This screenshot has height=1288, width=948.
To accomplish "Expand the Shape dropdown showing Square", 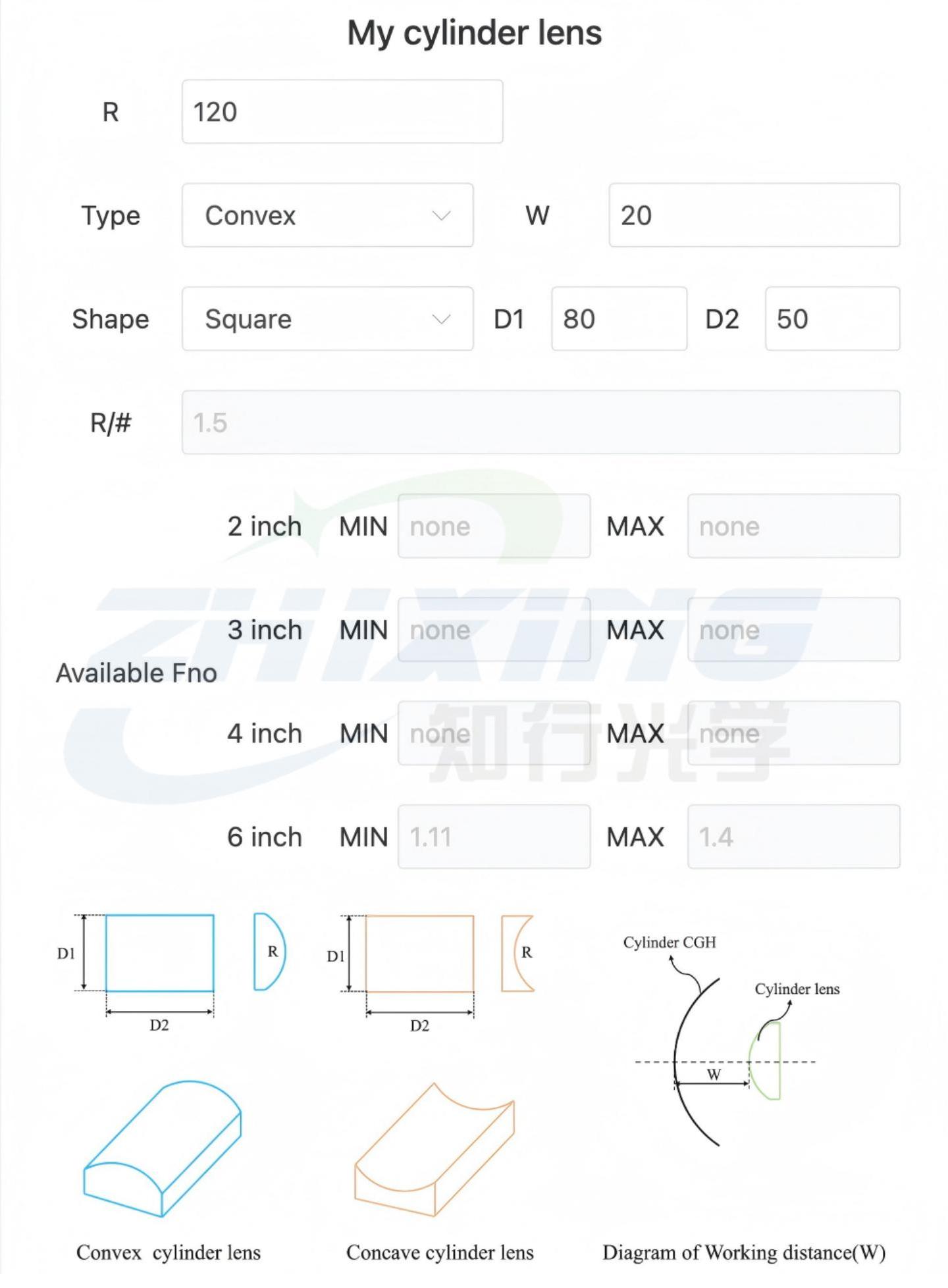I will [327, 319].
